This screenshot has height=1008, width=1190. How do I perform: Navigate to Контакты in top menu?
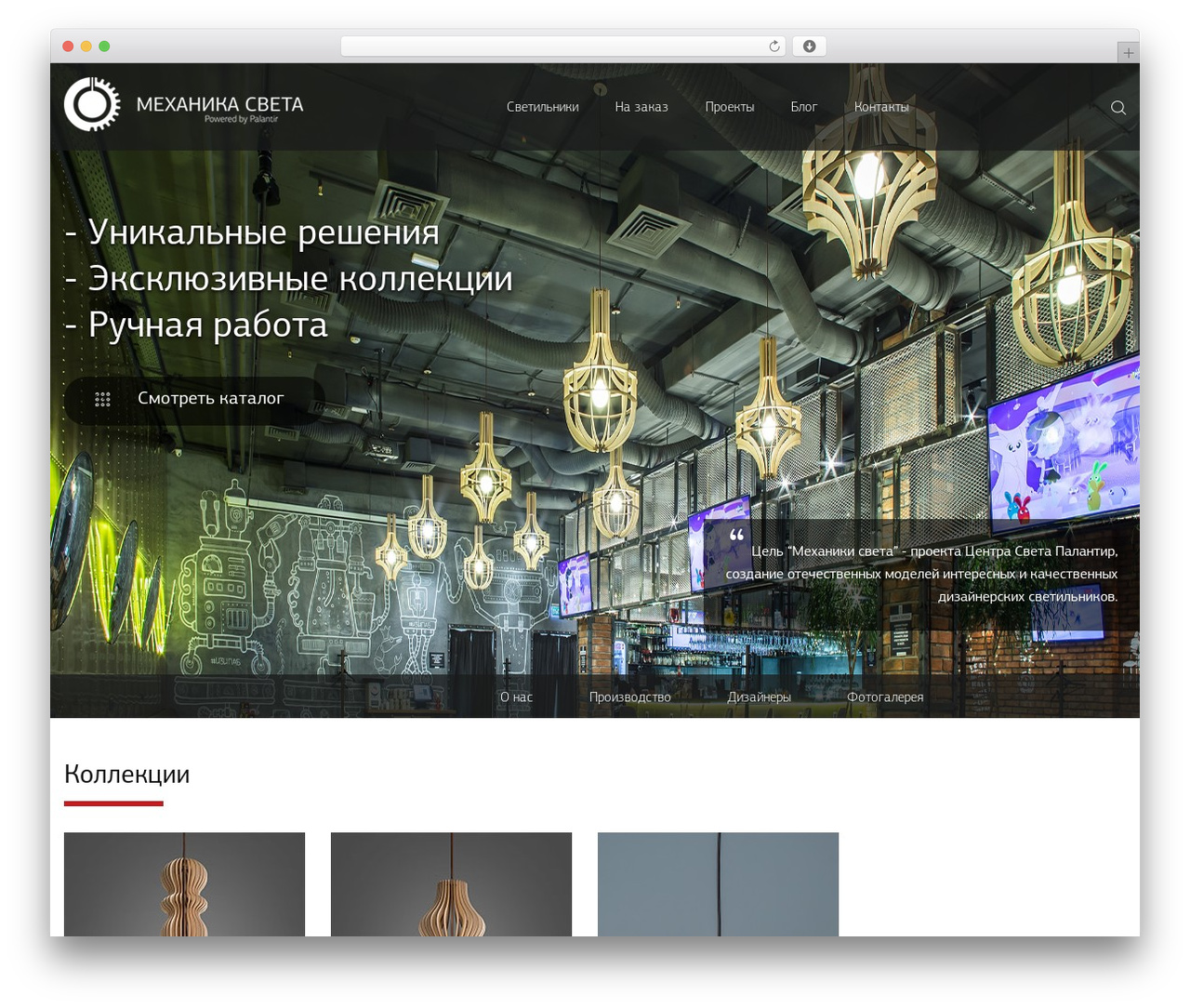click(x=881, y=107)
